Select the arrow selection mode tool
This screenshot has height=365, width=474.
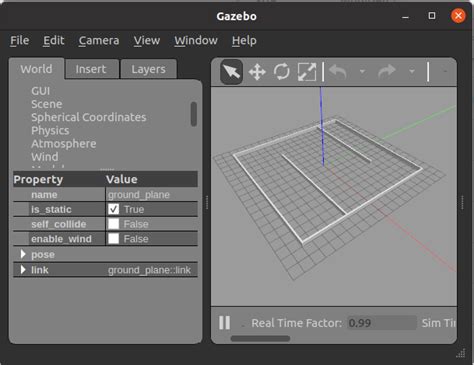(x=231, y=72)
